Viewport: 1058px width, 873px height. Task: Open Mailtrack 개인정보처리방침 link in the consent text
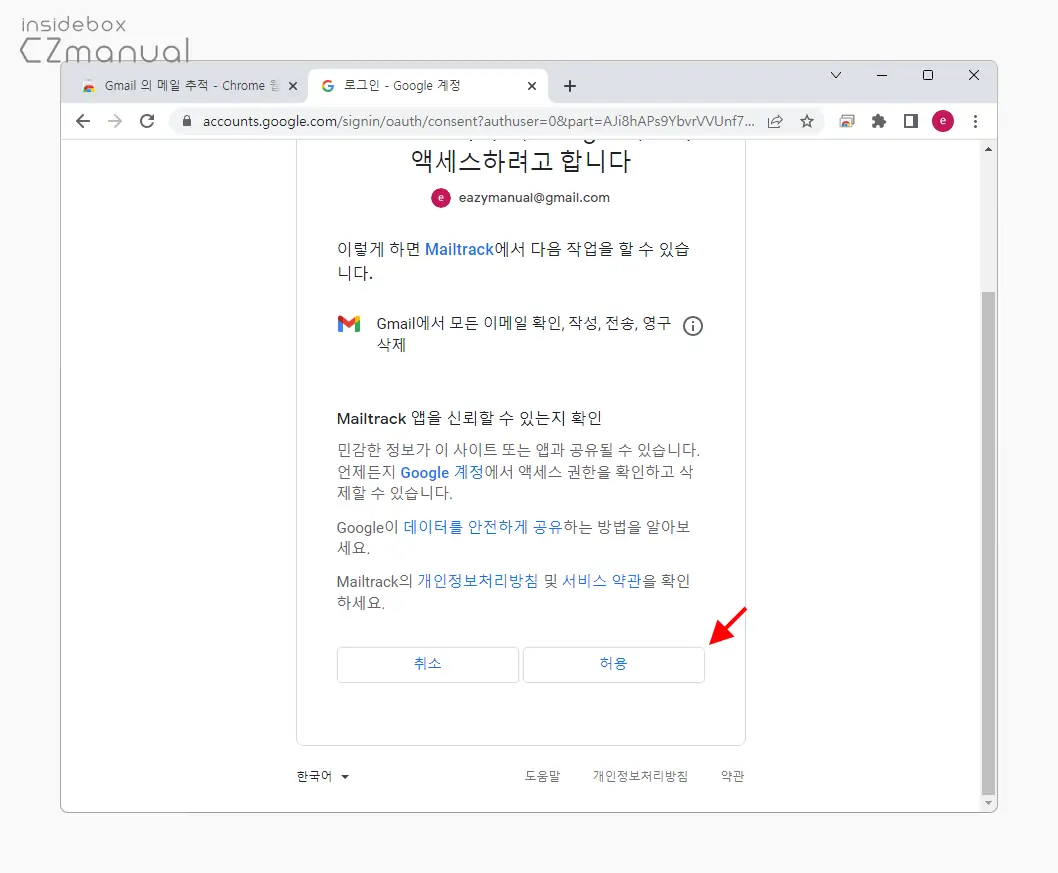pyautogui.click(x=478, y=581)
